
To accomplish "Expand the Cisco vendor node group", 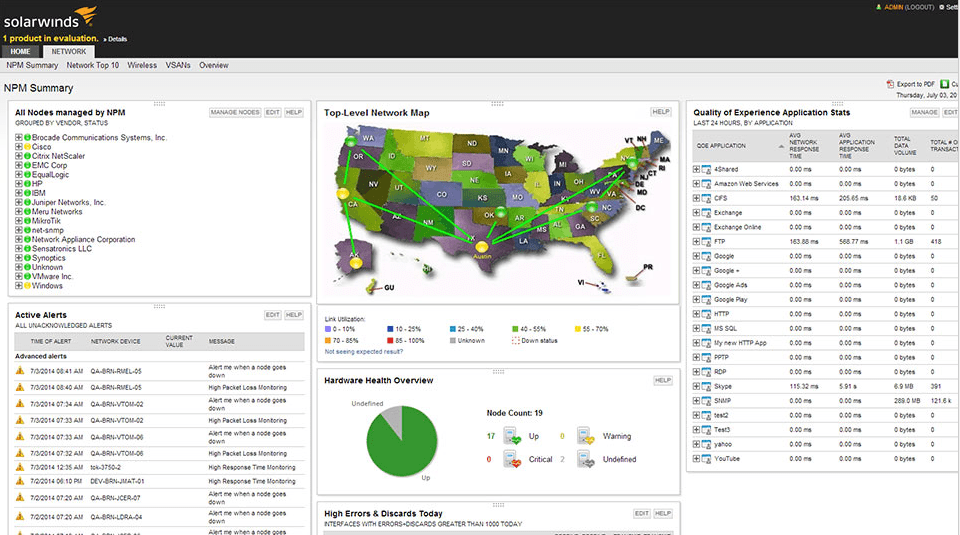I will [19, 147].
